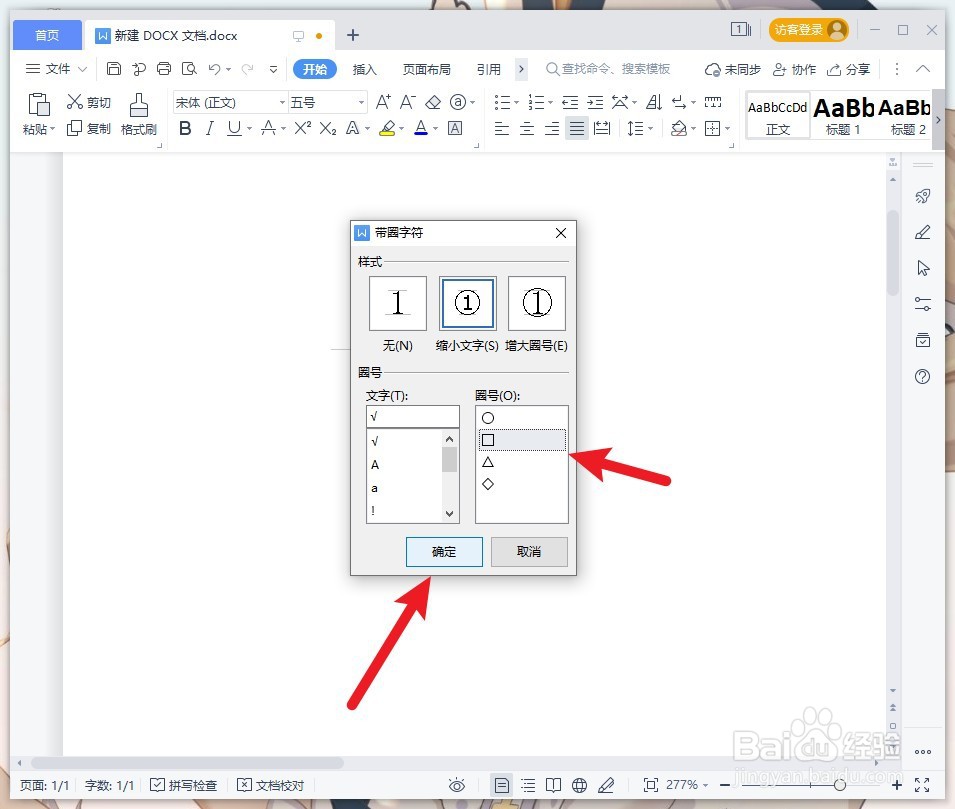Click the Format Painter tool
955x809 pixels.
point(139,115)
